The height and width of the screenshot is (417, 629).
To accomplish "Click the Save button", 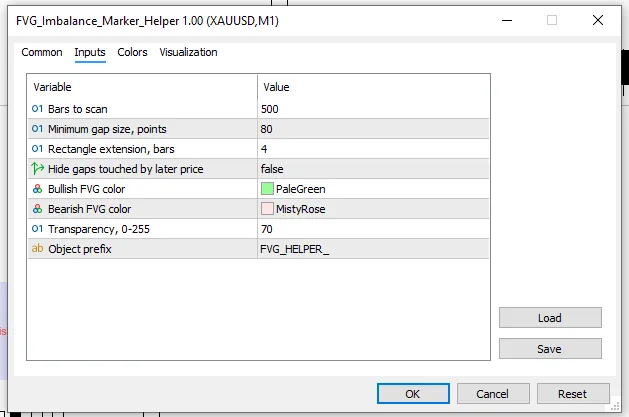I will [x=550, y=349].
